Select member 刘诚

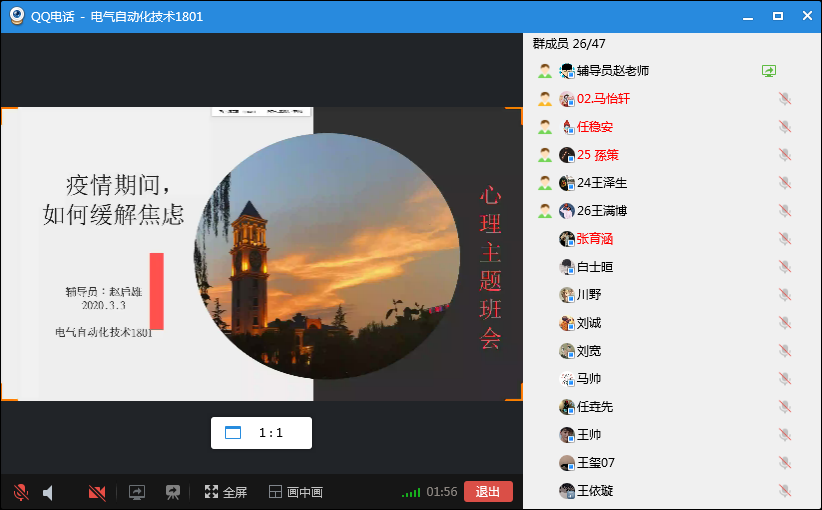589,323
